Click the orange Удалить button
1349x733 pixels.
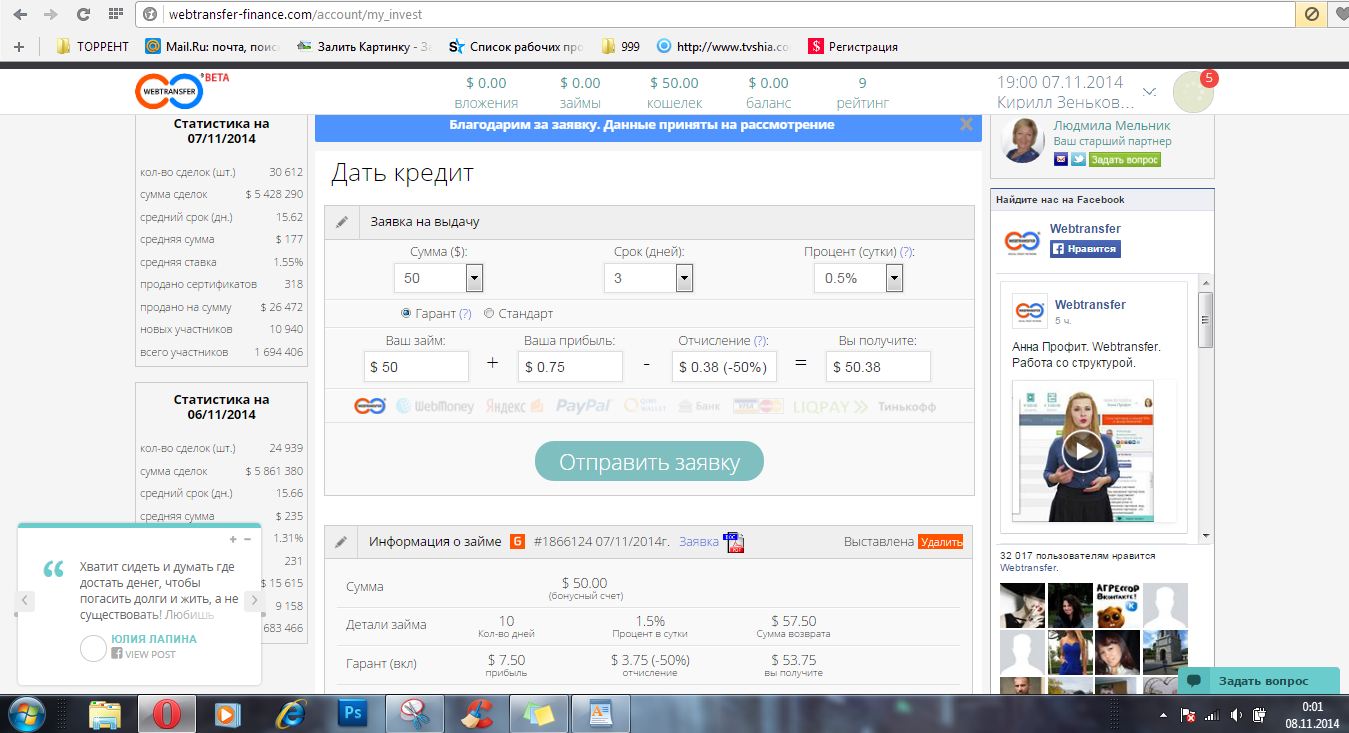tap(940, 542)
